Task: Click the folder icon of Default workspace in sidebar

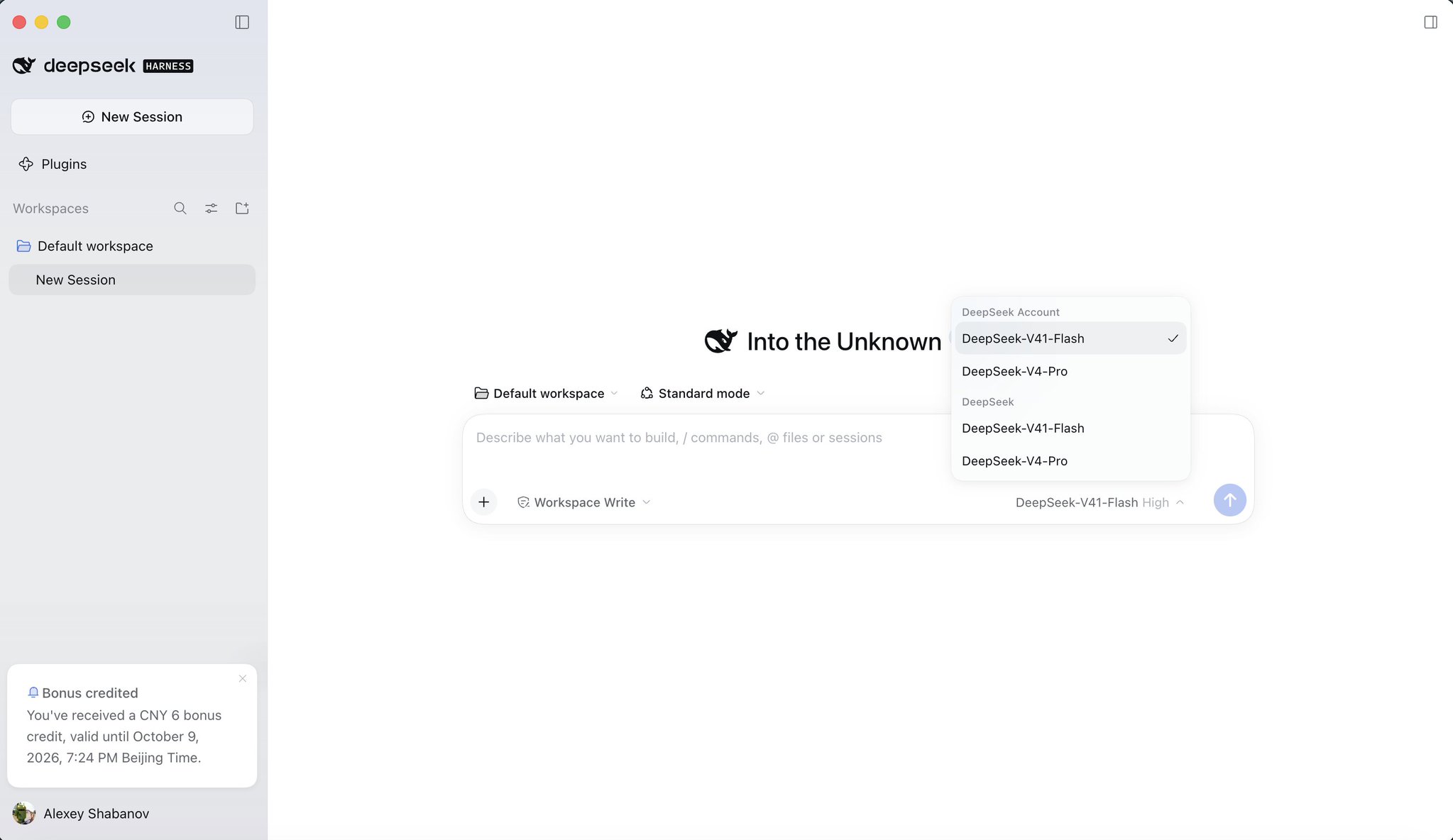Action: click(23, 246)
